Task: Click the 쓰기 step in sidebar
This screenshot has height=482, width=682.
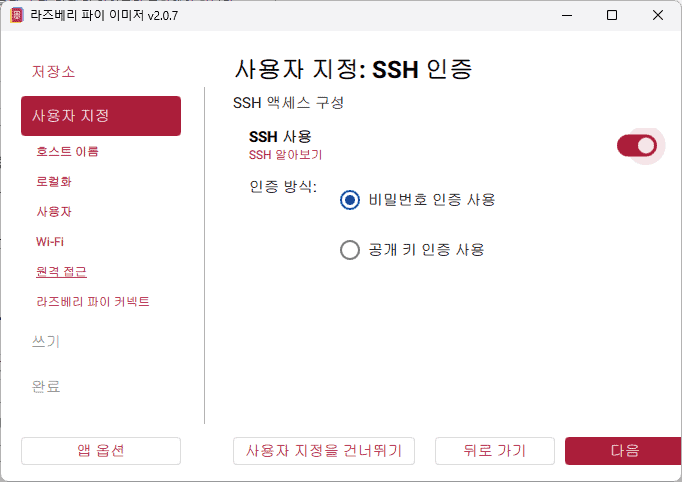Action: click(46, 341)
